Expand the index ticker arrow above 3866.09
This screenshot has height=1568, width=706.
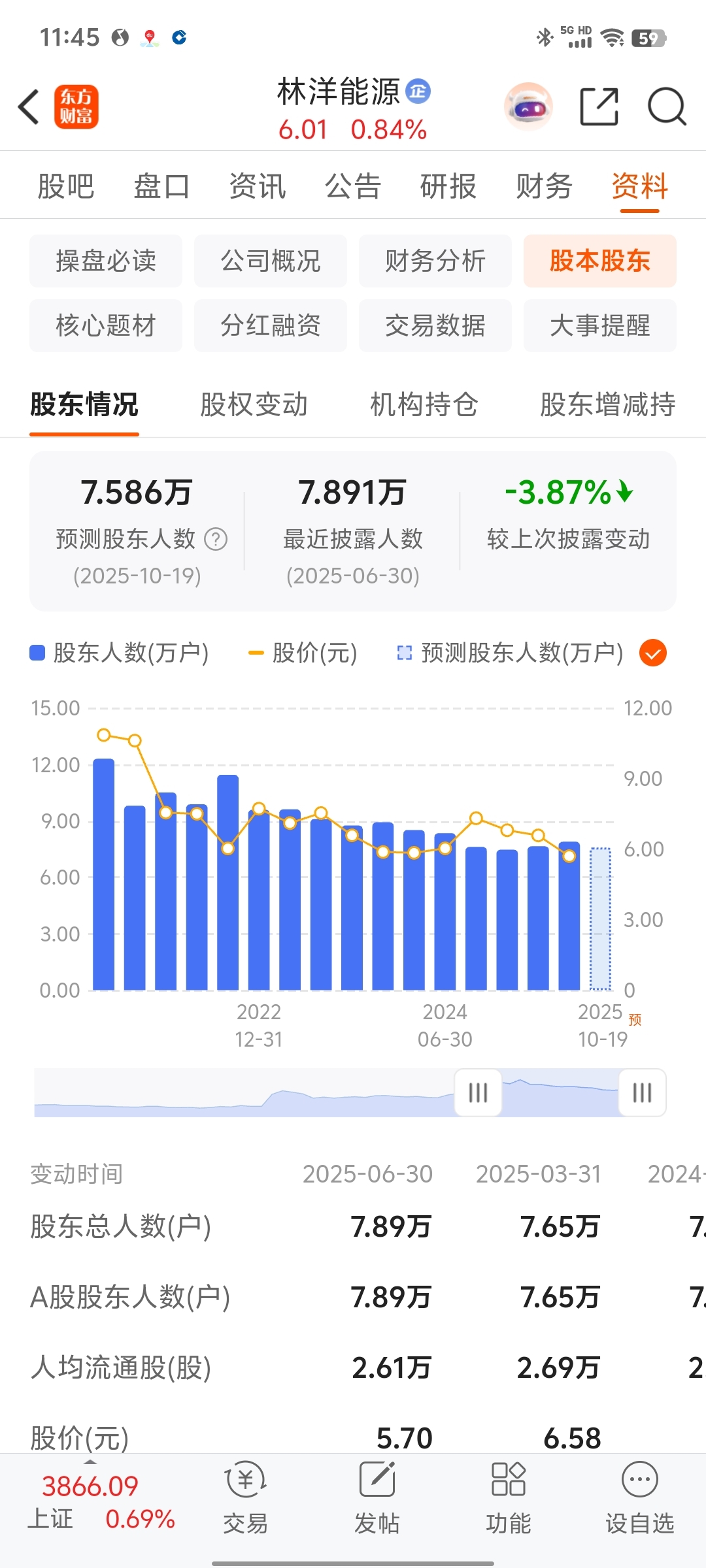click(x=90, y=1461)
